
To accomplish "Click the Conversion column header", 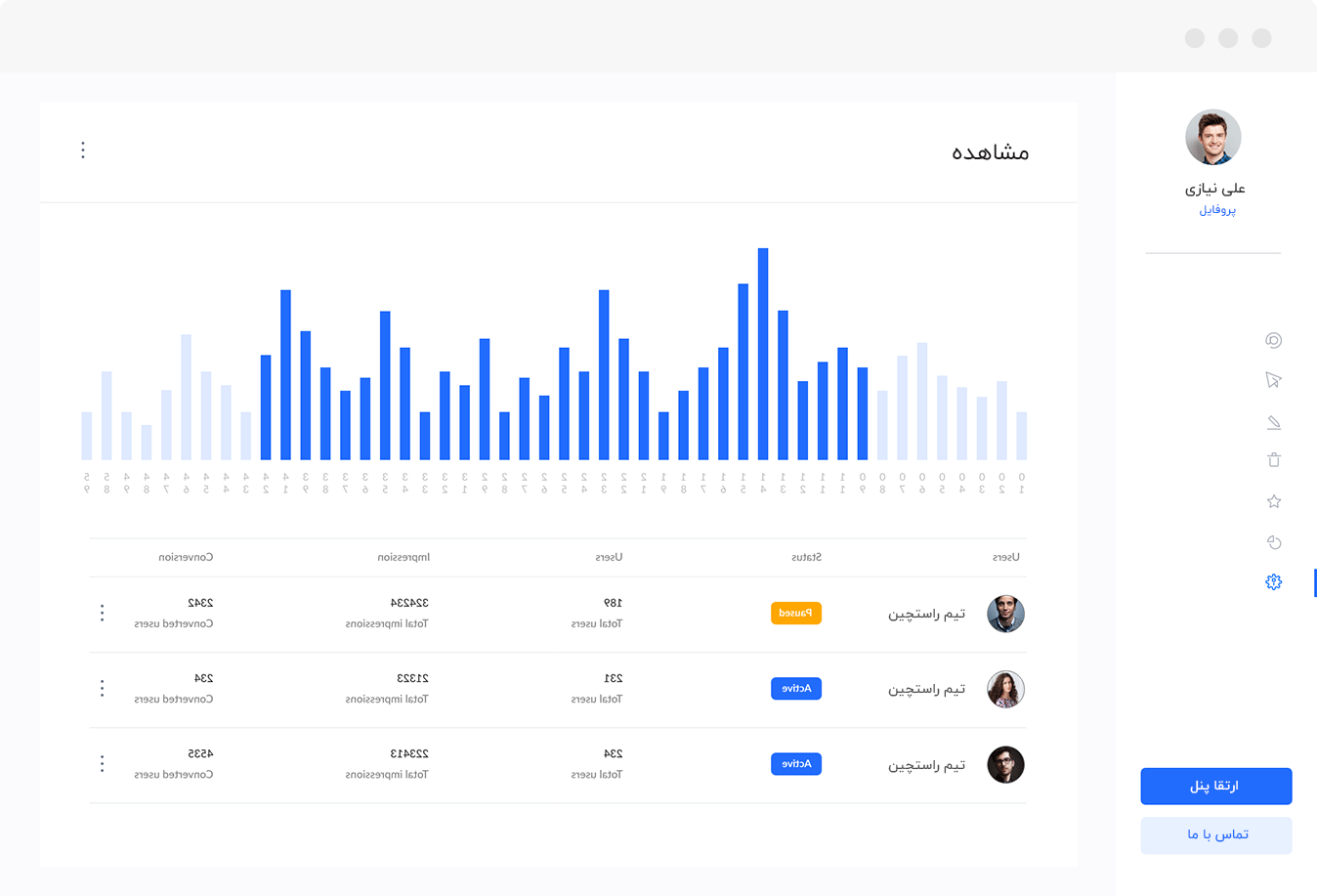I will pyautogui.click(x=186, y=558).
